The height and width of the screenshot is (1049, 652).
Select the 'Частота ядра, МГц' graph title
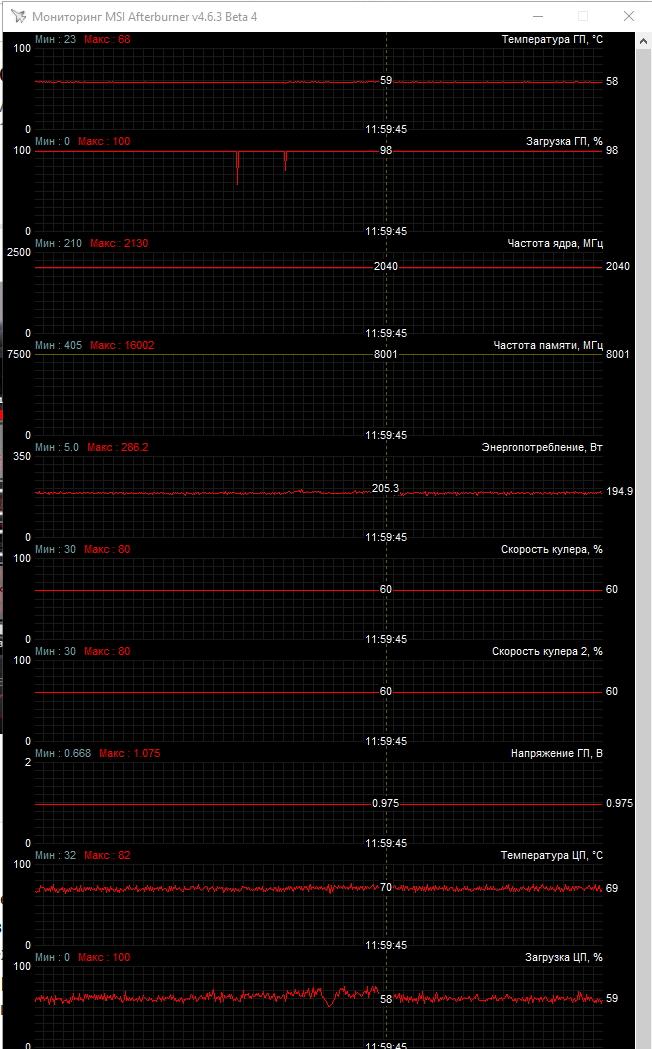pyautogui.click(x=554, y=244)
